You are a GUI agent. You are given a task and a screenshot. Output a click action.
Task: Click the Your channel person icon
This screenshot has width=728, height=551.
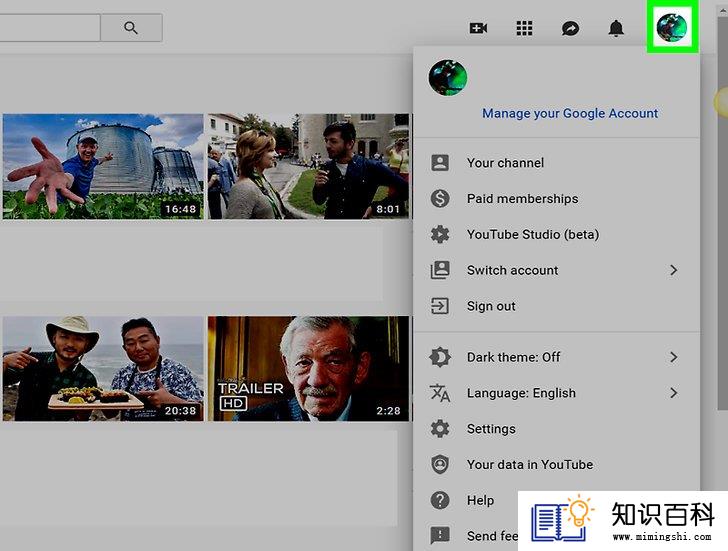pyautogui.click(x=440, y=163)
